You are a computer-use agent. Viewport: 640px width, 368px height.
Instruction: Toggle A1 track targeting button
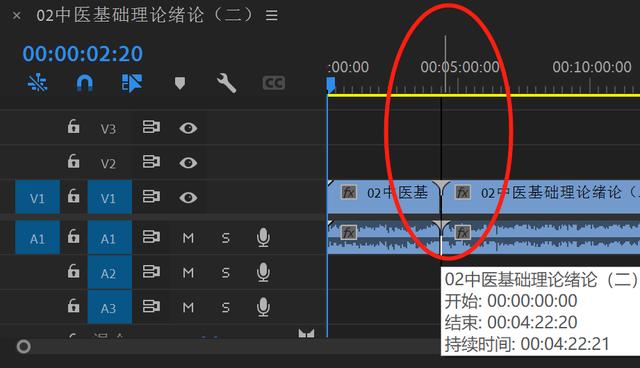[x=110, y=238]
